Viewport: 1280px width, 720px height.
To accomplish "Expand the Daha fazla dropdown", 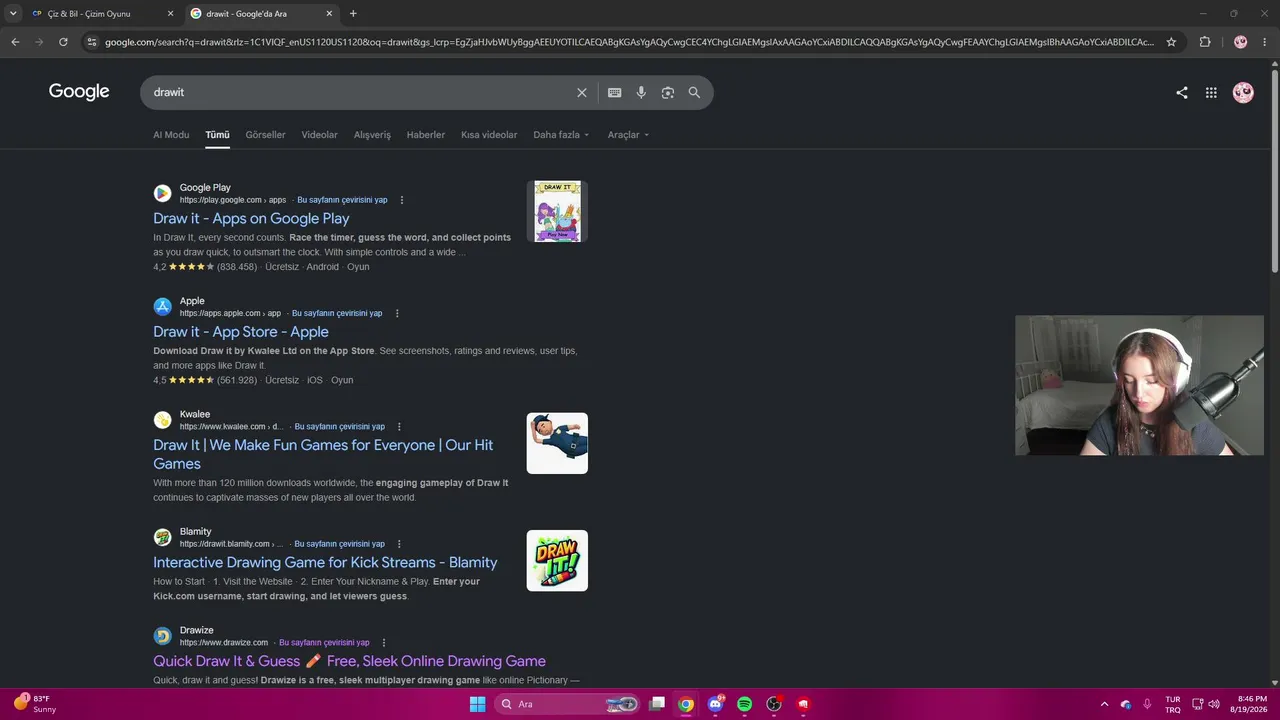I will 561,135.
